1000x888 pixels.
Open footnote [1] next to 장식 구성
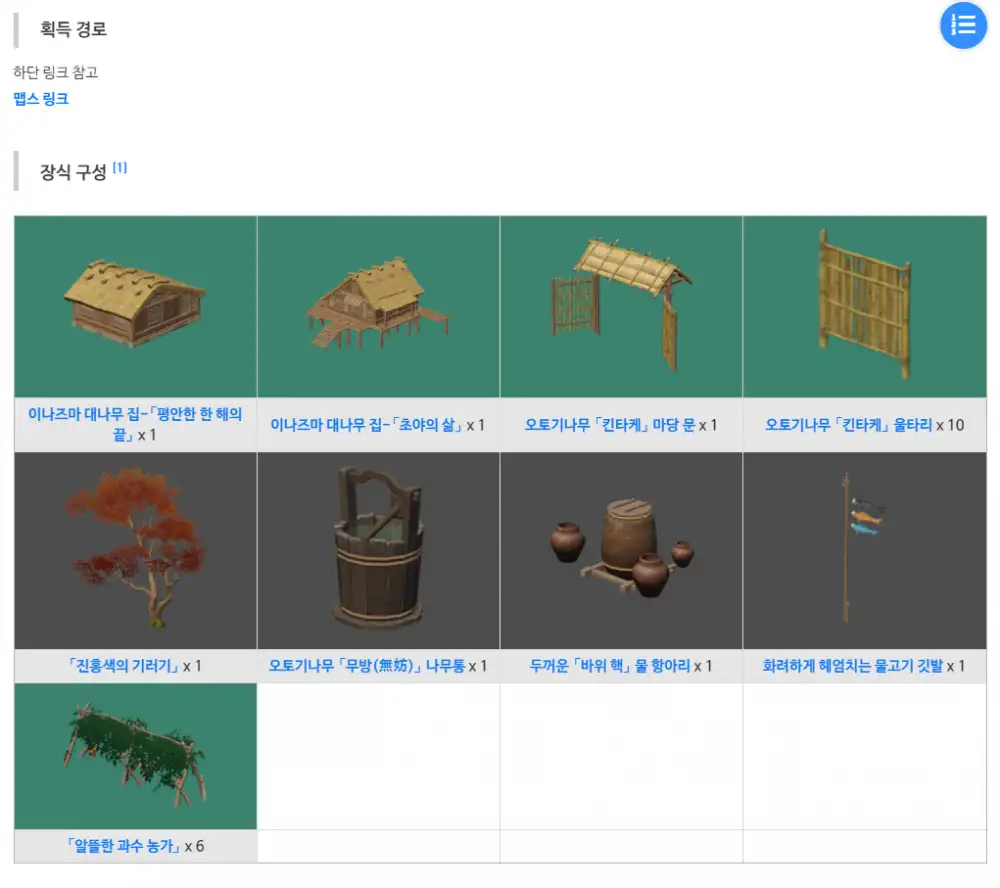(119, 167)
